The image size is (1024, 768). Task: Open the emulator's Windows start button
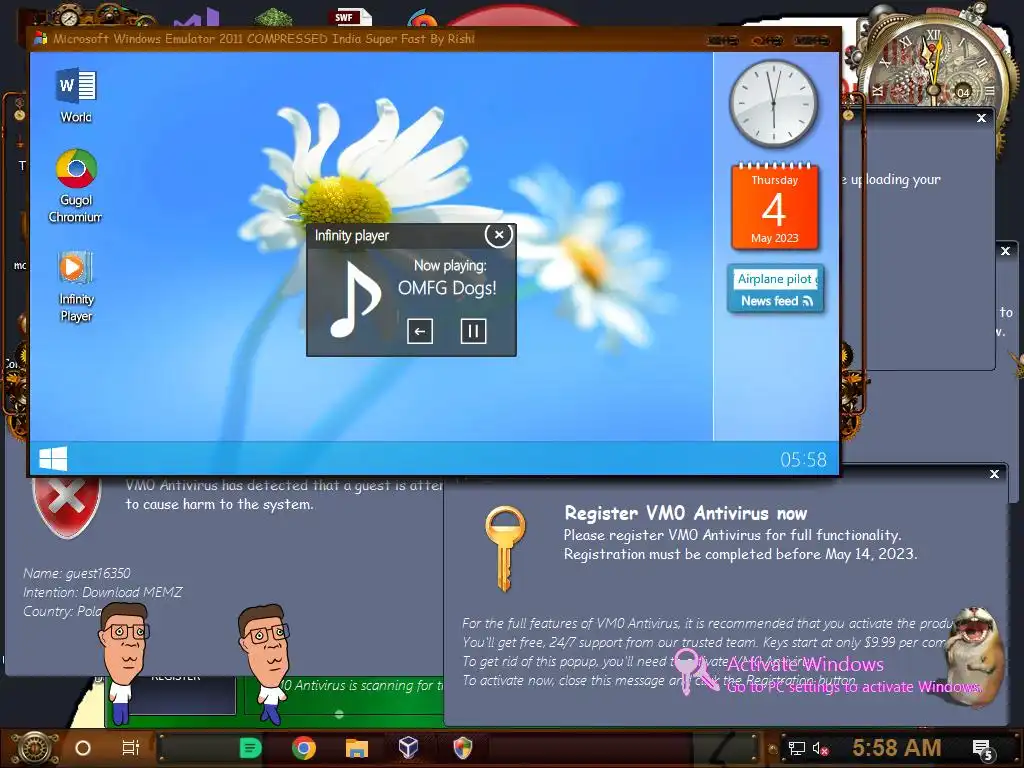point(53,458)
